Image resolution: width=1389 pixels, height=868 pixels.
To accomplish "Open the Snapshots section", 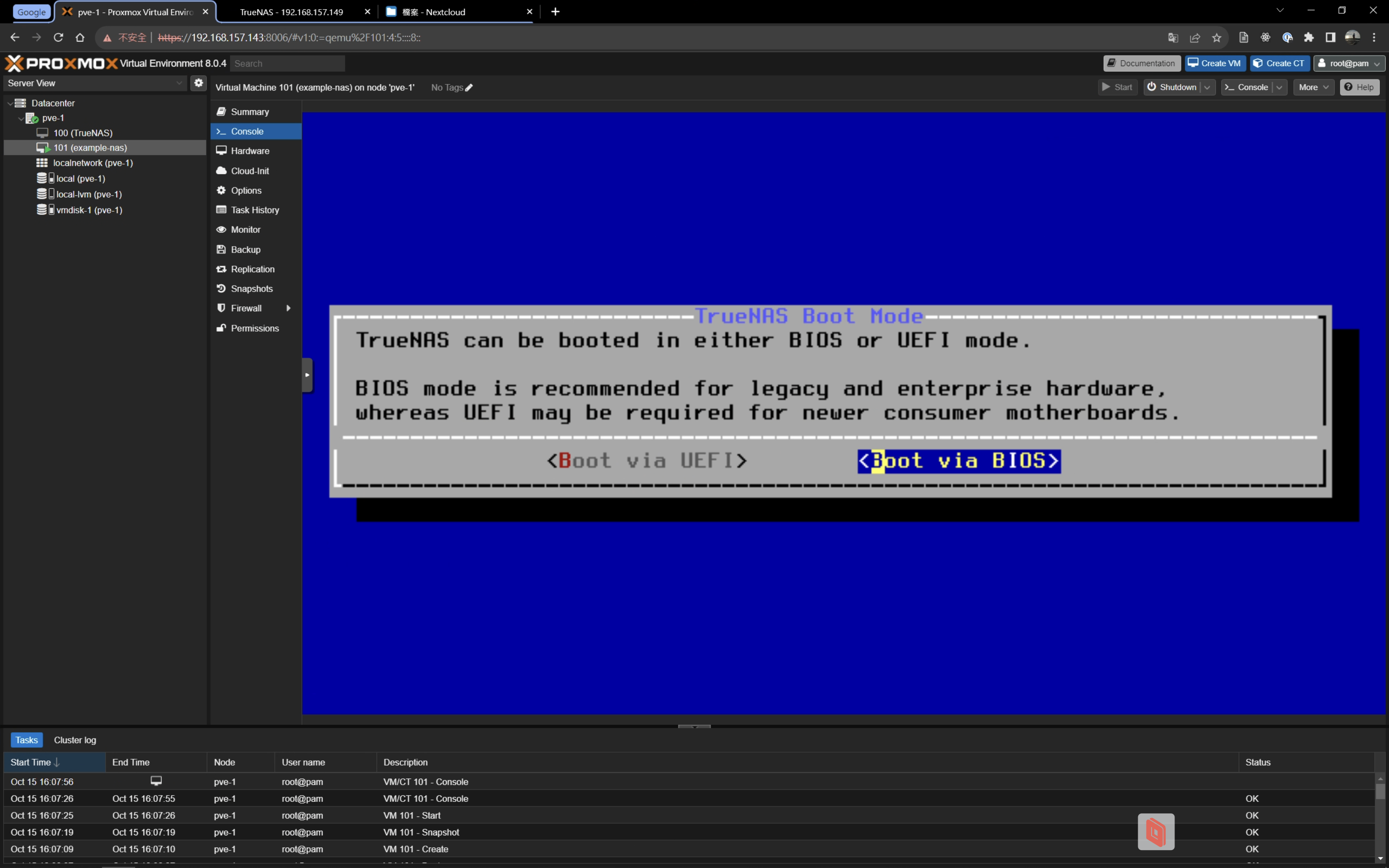I will click(x=251, y=289).
